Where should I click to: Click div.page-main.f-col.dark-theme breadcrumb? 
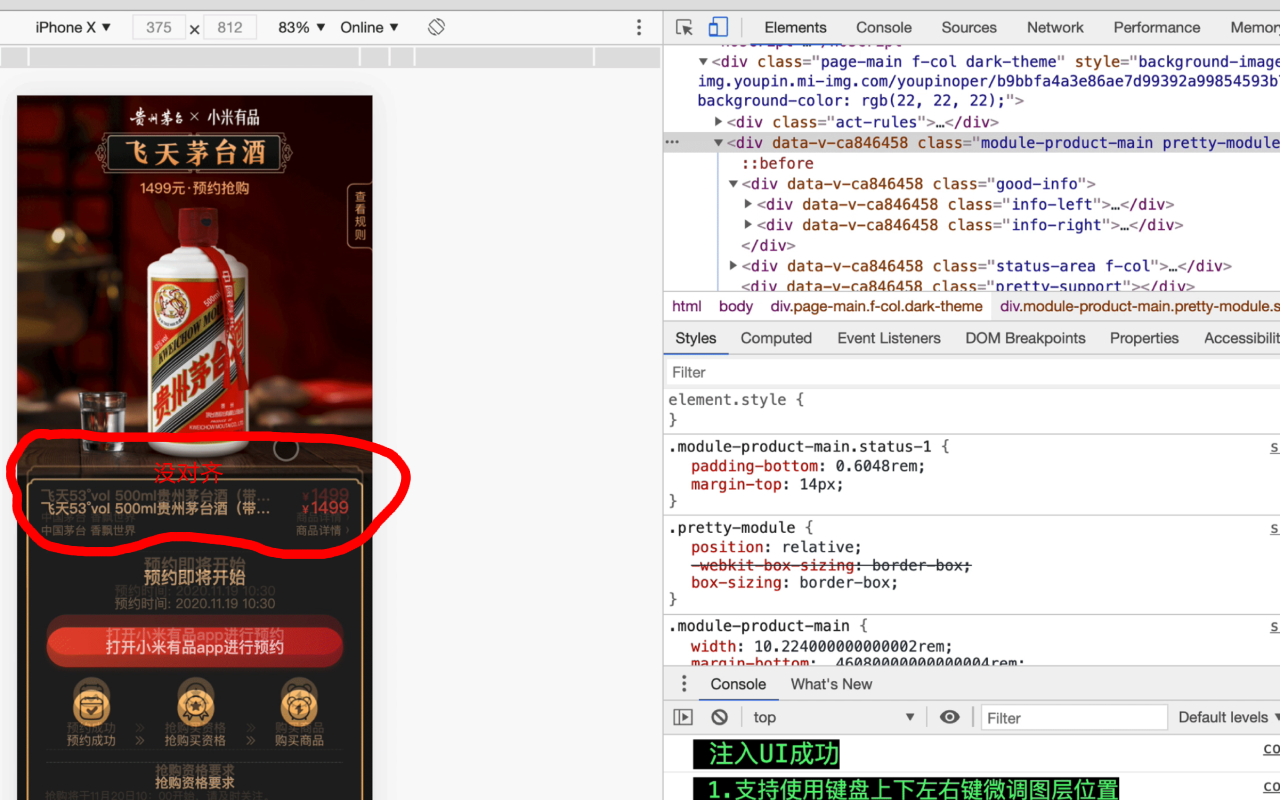[x=876, y=306]
